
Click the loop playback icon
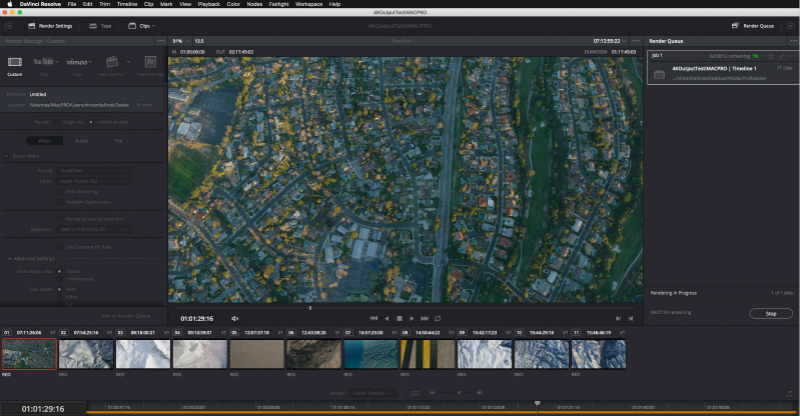tap(437, 318)
